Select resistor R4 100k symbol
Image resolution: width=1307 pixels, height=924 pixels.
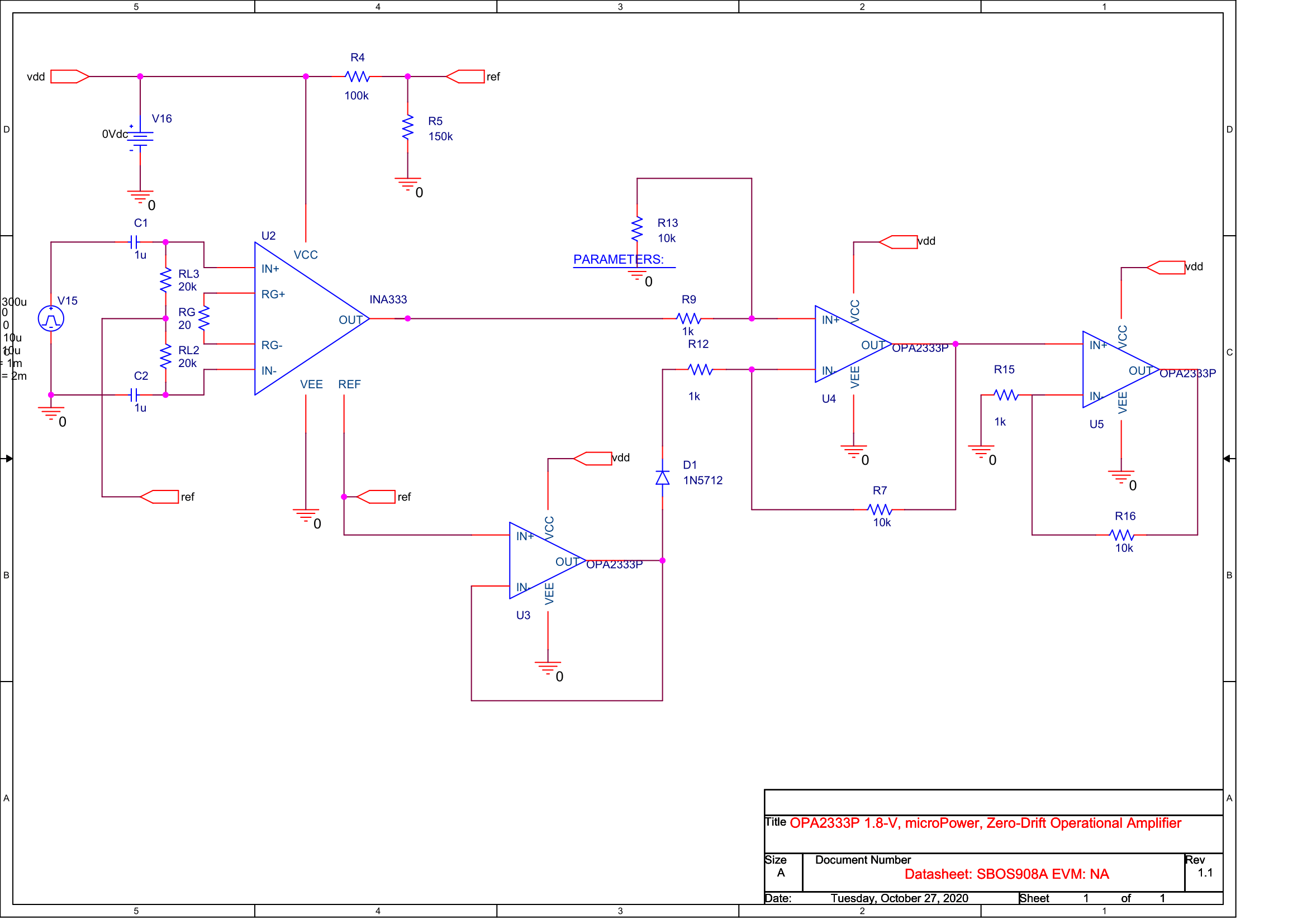[x=357, y=76]
